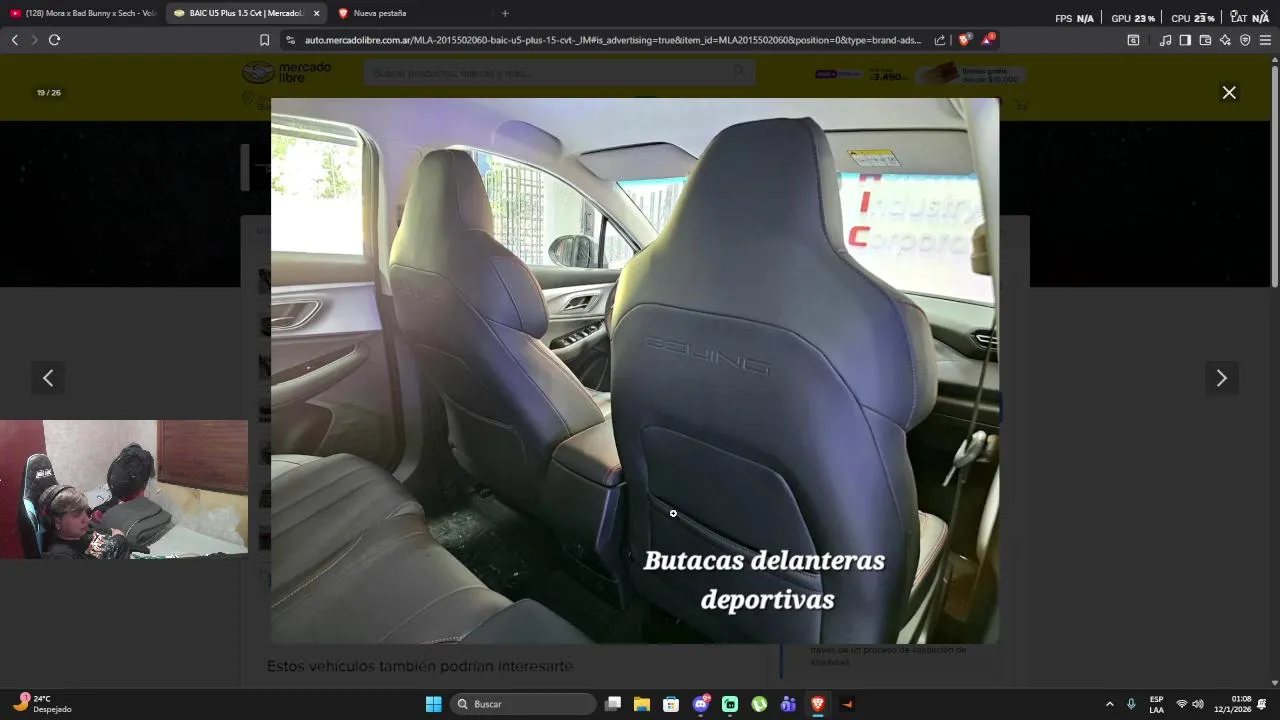Screen dimensions: 1280x720
Task: Close the BAIC U5 Plus tab
Action: coord(316,13)
